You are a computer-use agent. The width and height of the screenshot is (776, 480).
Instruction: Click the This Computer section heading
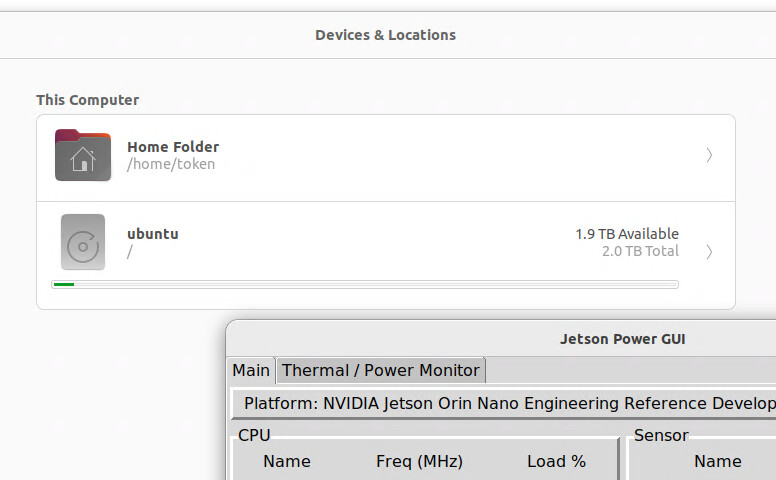88,100
